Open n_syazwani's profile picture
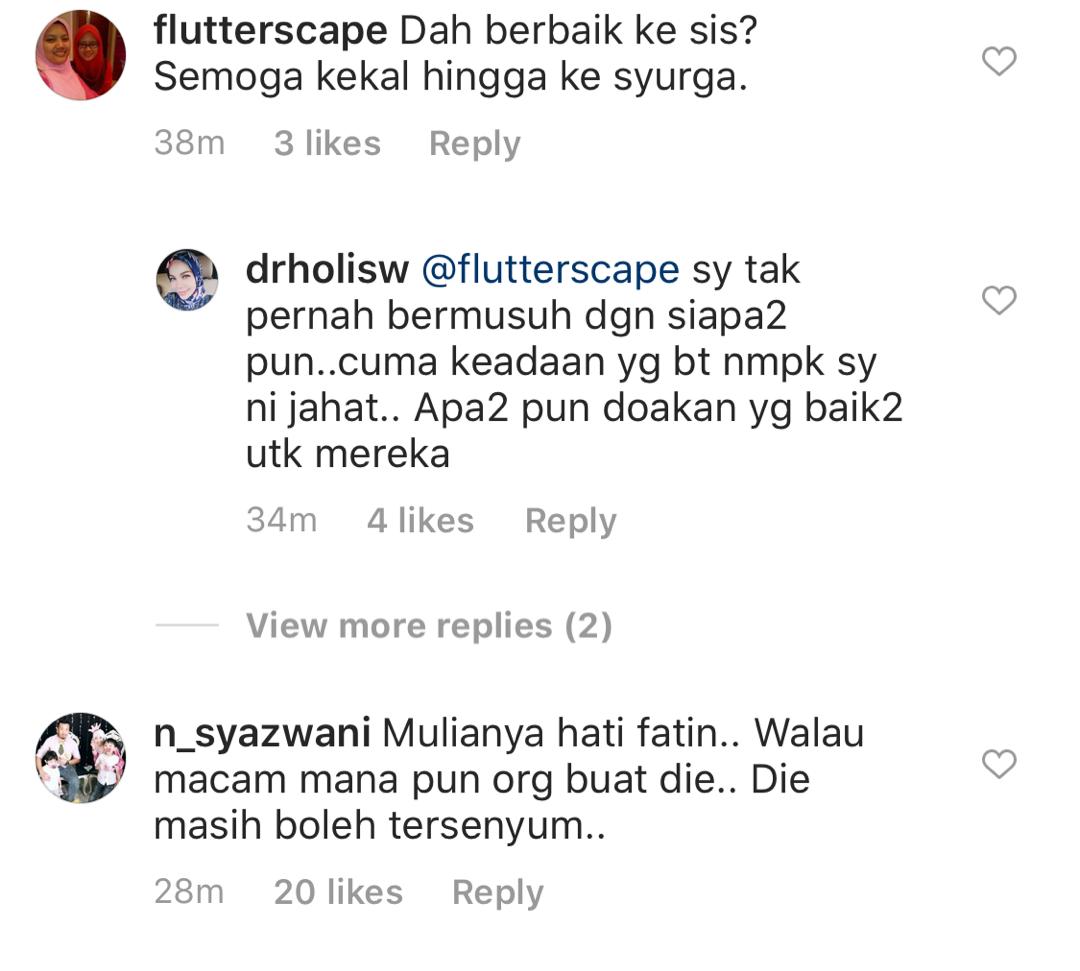This screenshot has width=1080, height=971. (81, 758)
